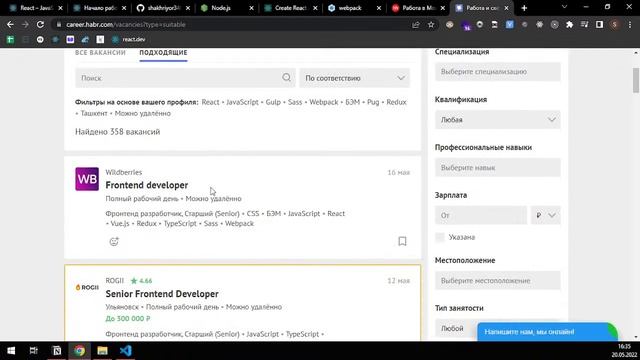Screen dimensions: 640x360
Task: Bookmark this page with the star icon
Action: pos(431,24)
